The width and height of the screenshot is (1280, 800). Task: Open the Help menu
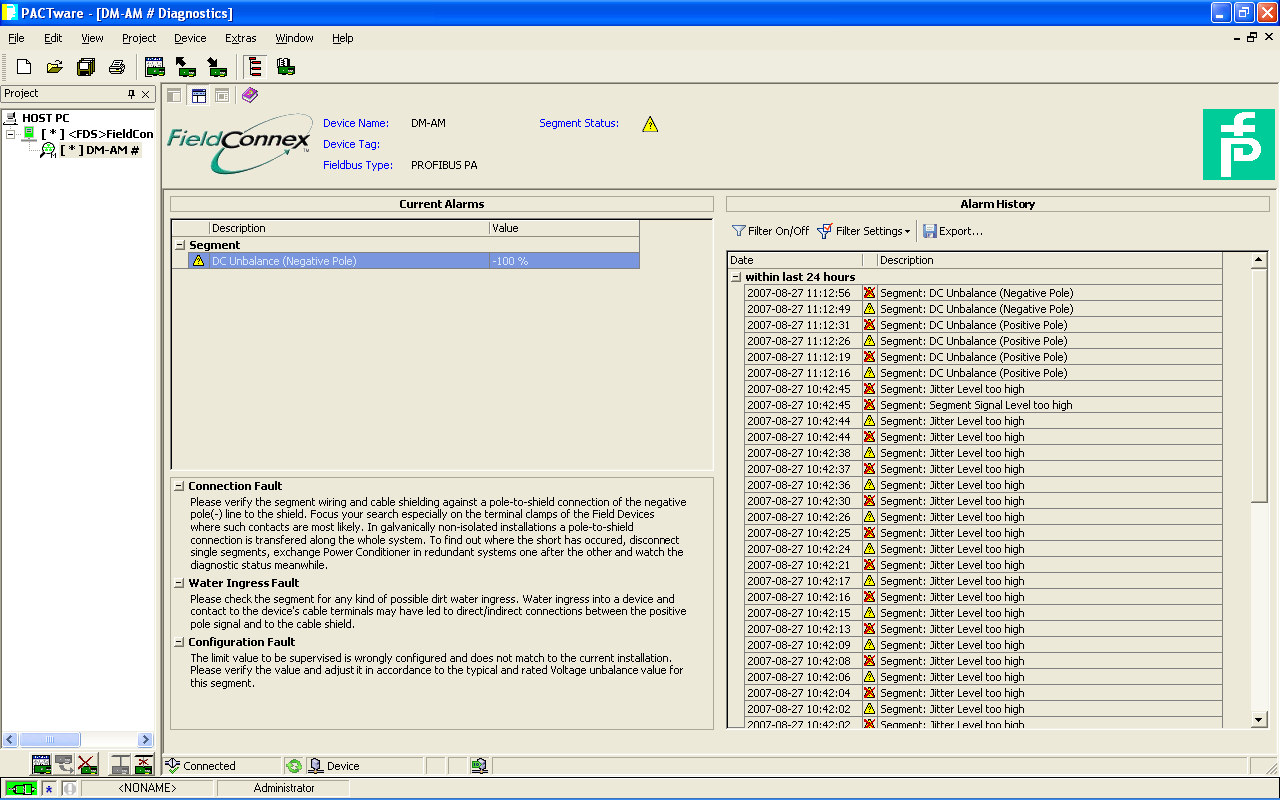(343, 38)
